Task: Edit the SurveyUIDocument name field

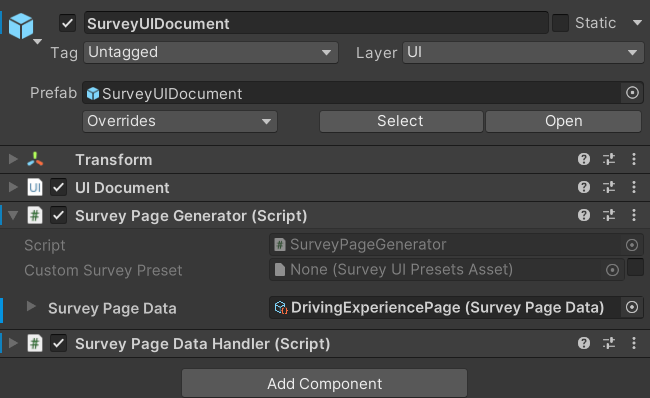Action: (x=316, y=23)
